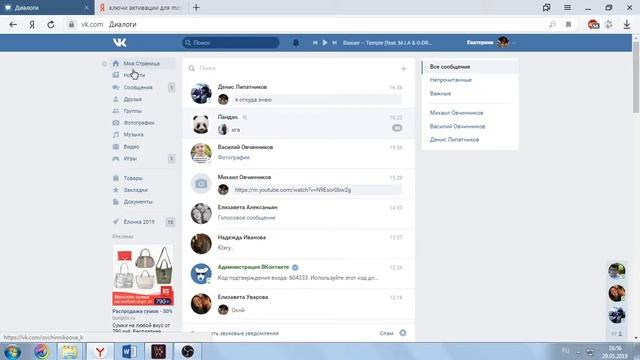Open the Товары bag icon
The width and height of the screenshot is (640, 360).
(116, 178)
